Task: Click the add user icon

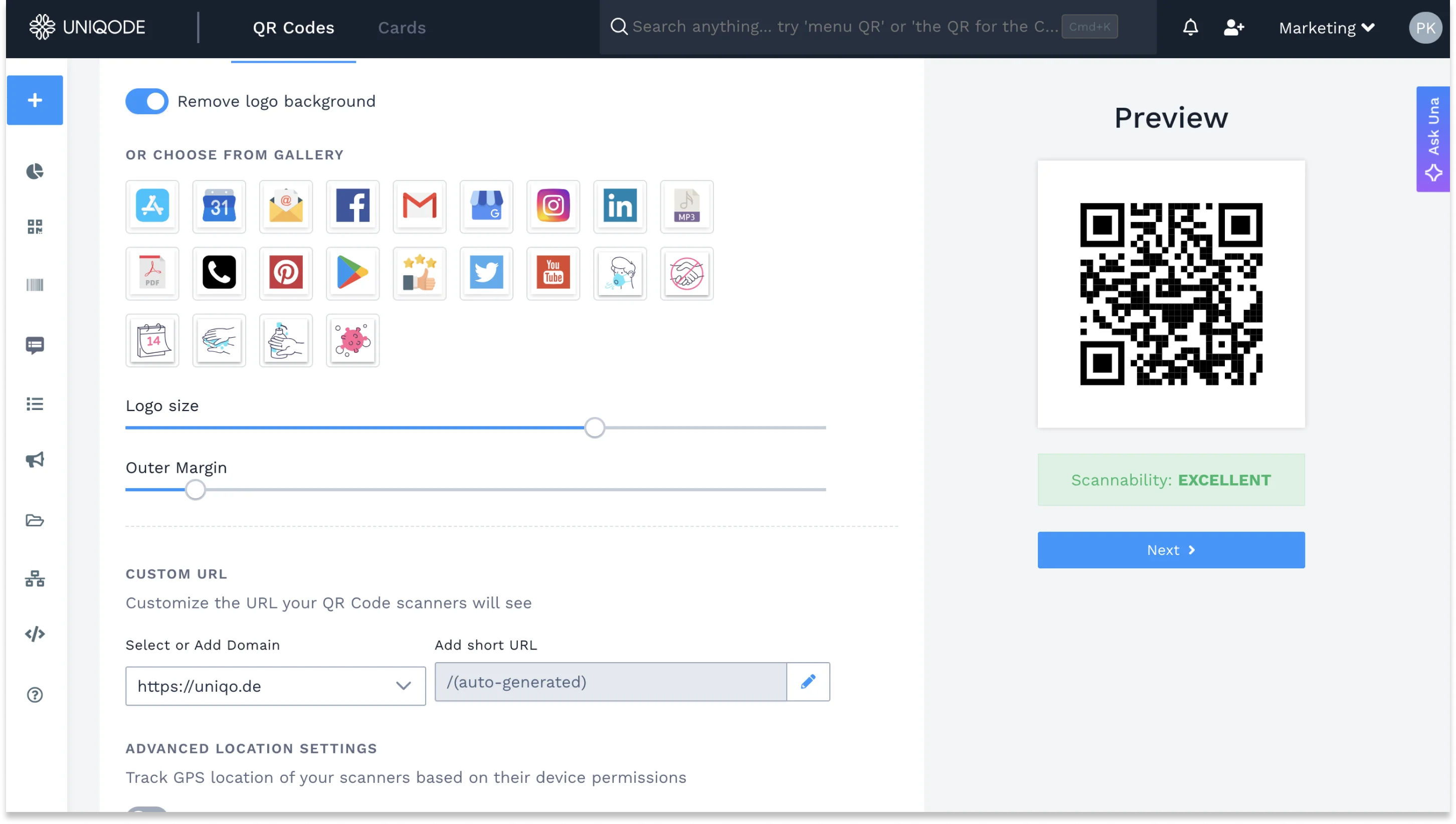Action: coord(1233,27)
